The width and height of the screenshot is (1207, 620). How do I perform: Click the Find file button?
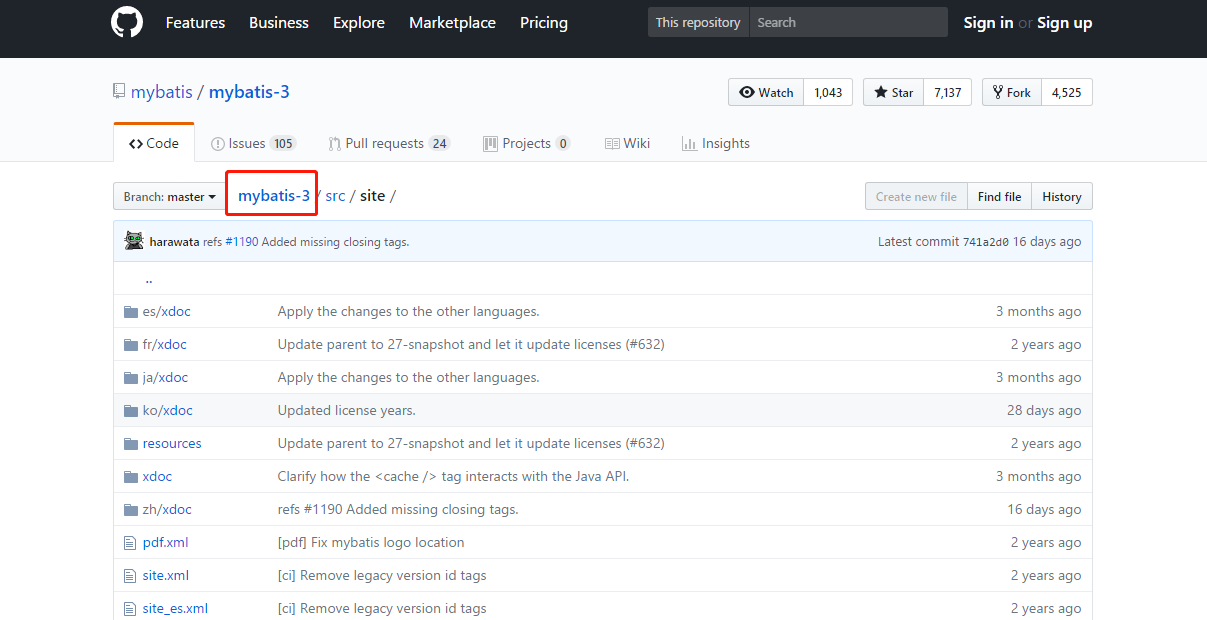click(x=999, y=197)
